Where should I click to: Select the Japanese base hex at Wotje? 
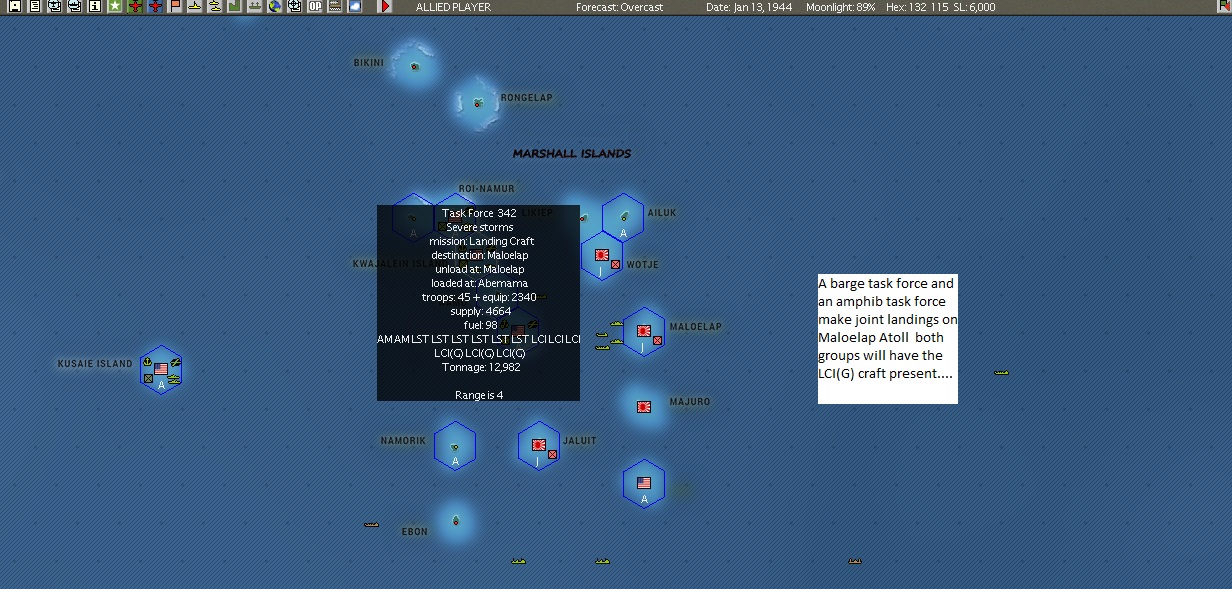coord(602,255)
